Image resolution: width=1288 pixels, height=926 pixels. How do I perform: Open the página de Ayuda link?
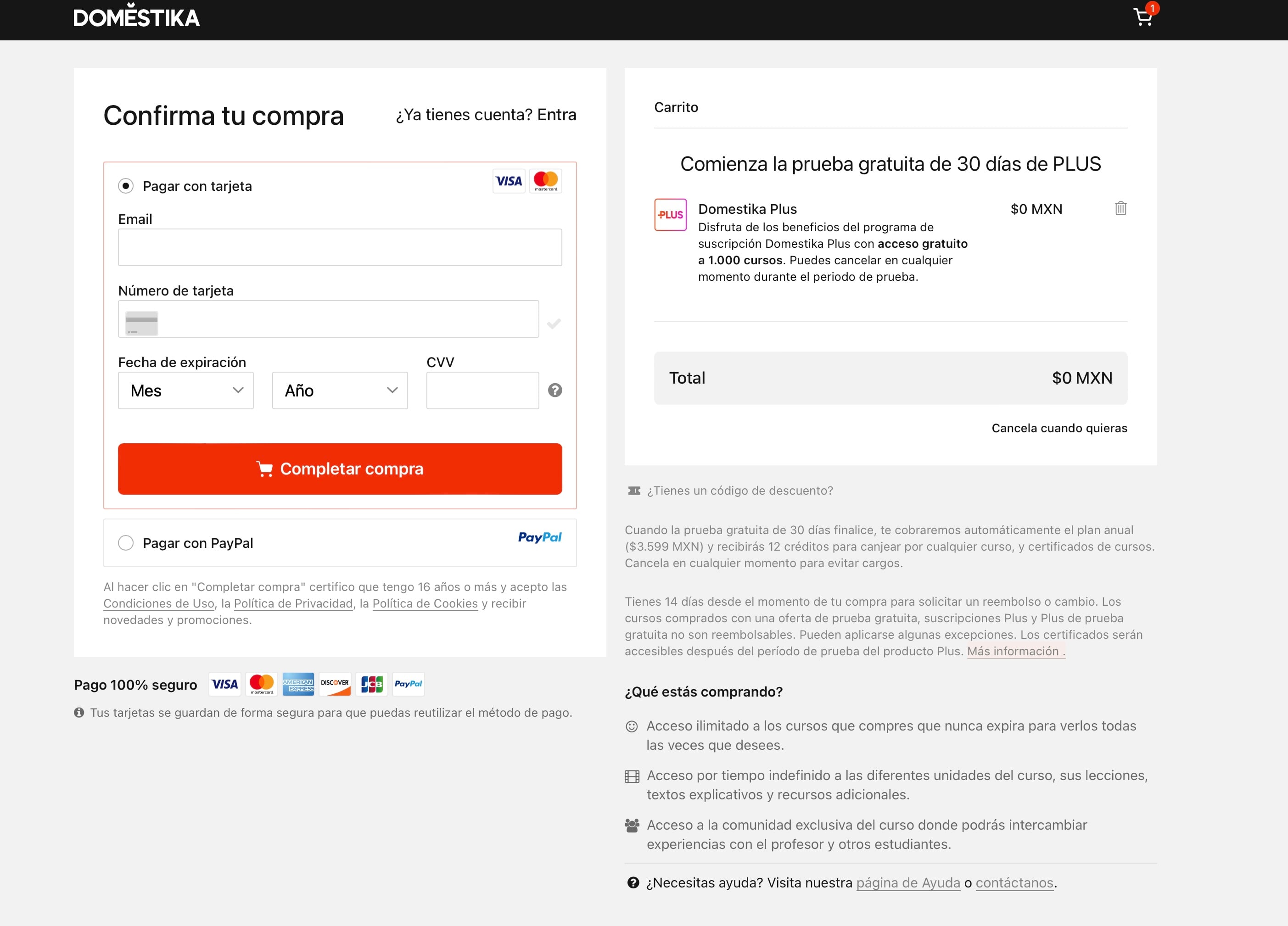907,883
